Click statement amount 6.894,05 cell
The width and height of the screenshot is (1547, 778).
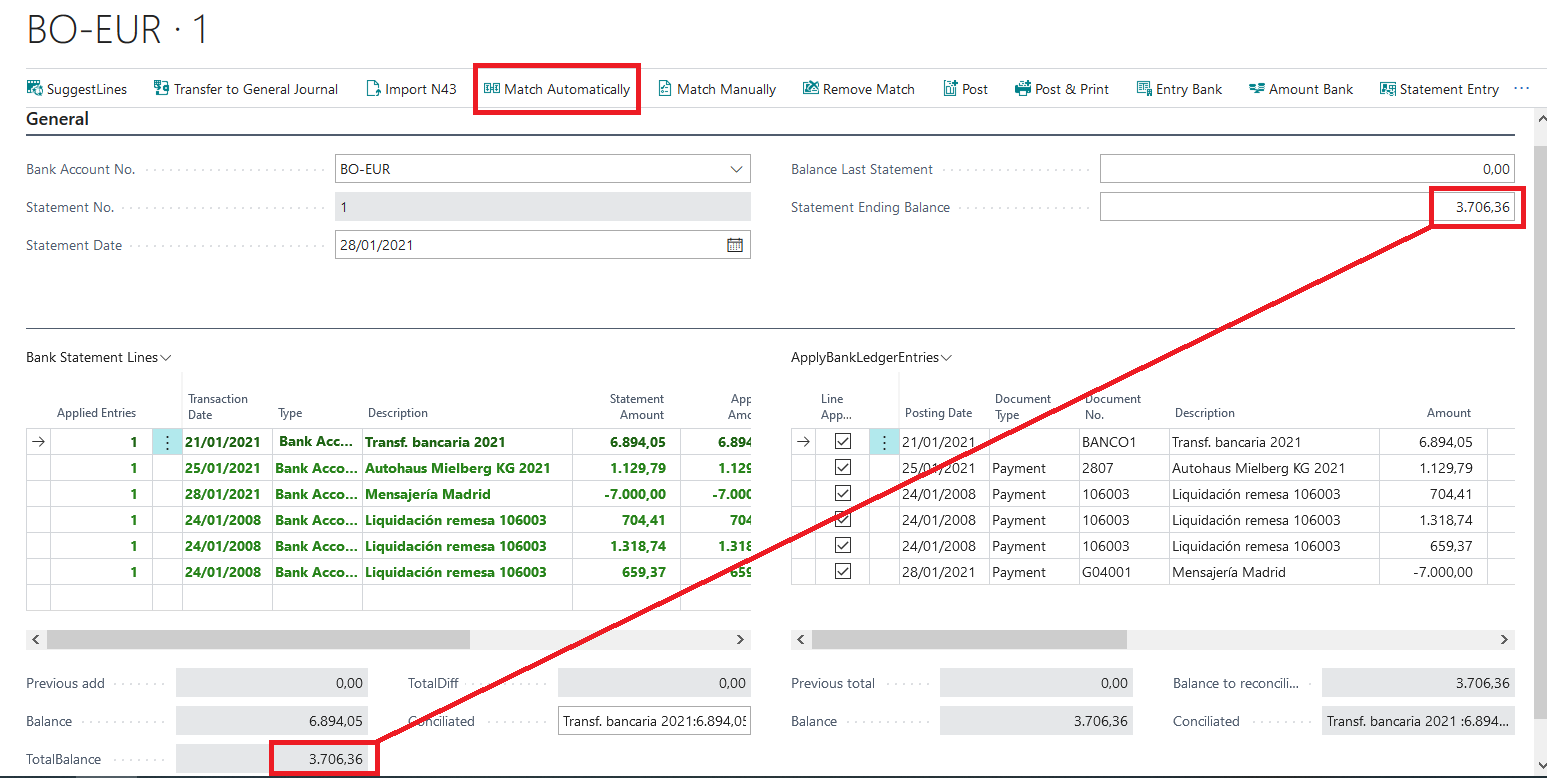click(626, 442)
